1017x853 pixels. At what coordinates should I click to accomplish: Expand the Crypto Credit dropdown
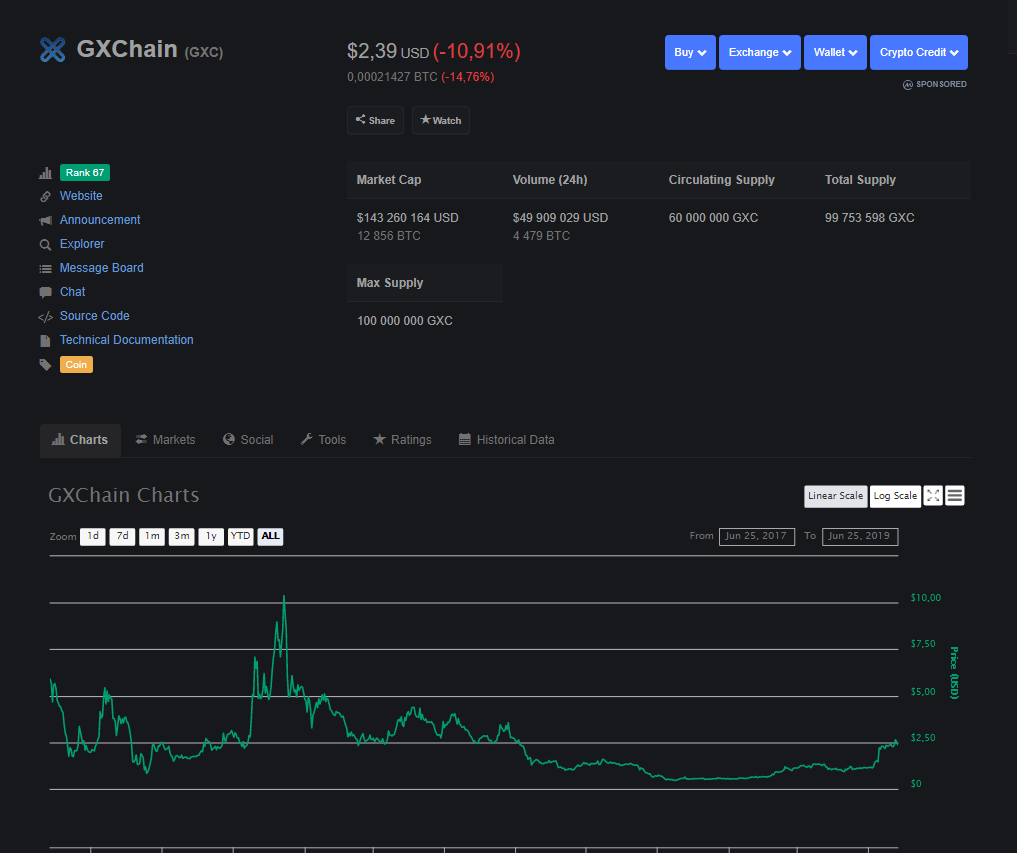point(919,53)
